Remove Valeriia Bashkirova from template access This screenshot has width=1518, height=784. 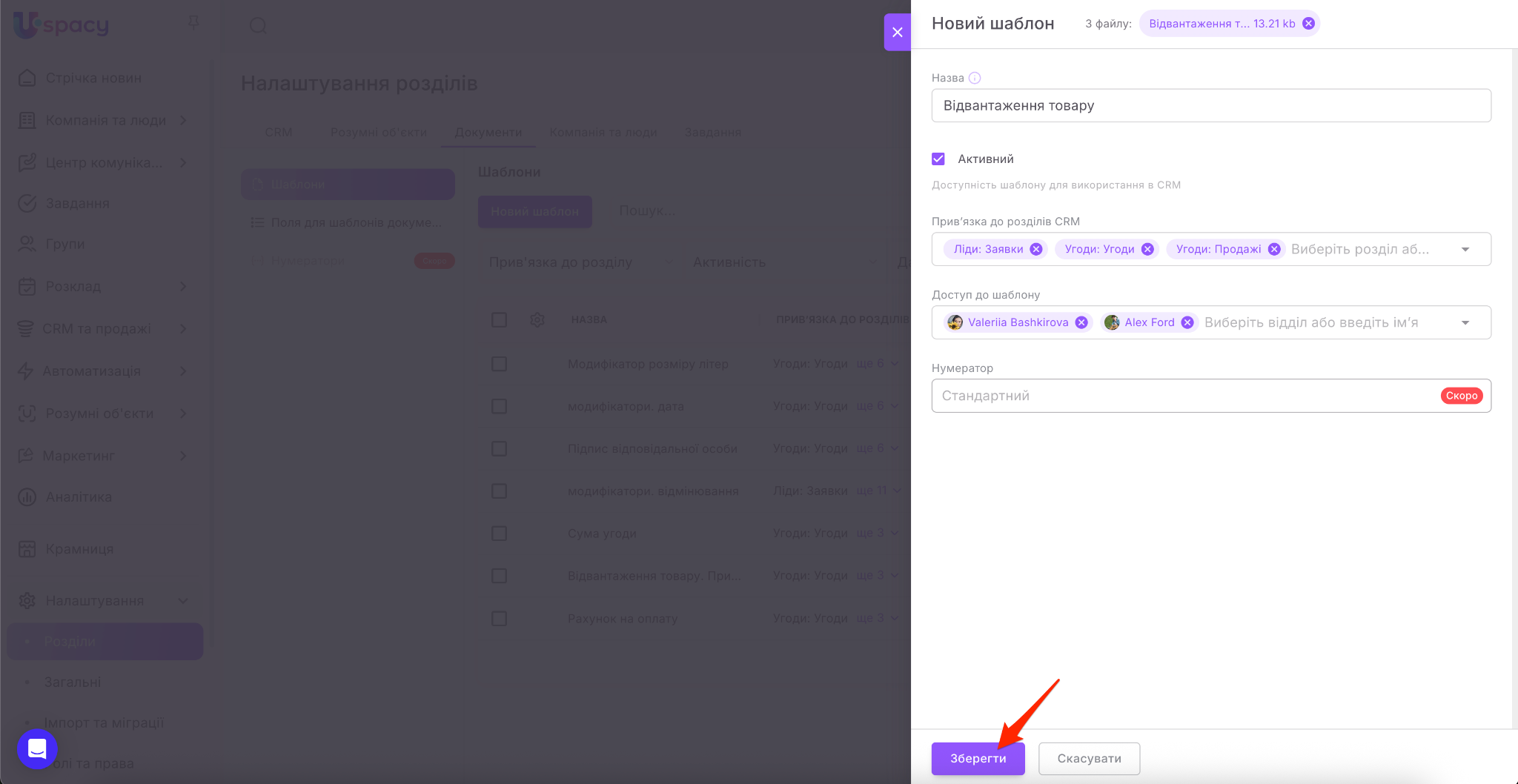pos(1081,322)
